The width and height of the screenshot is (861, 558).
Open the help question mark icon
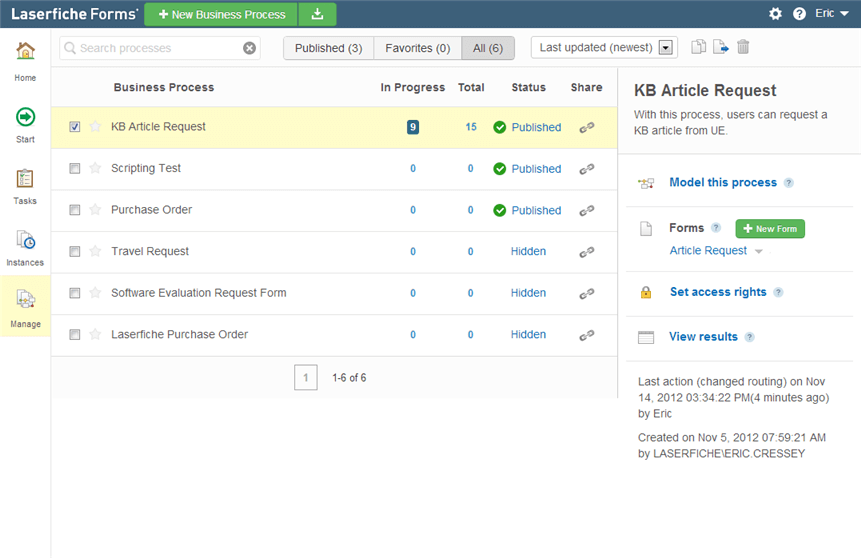tap(799, 14)
